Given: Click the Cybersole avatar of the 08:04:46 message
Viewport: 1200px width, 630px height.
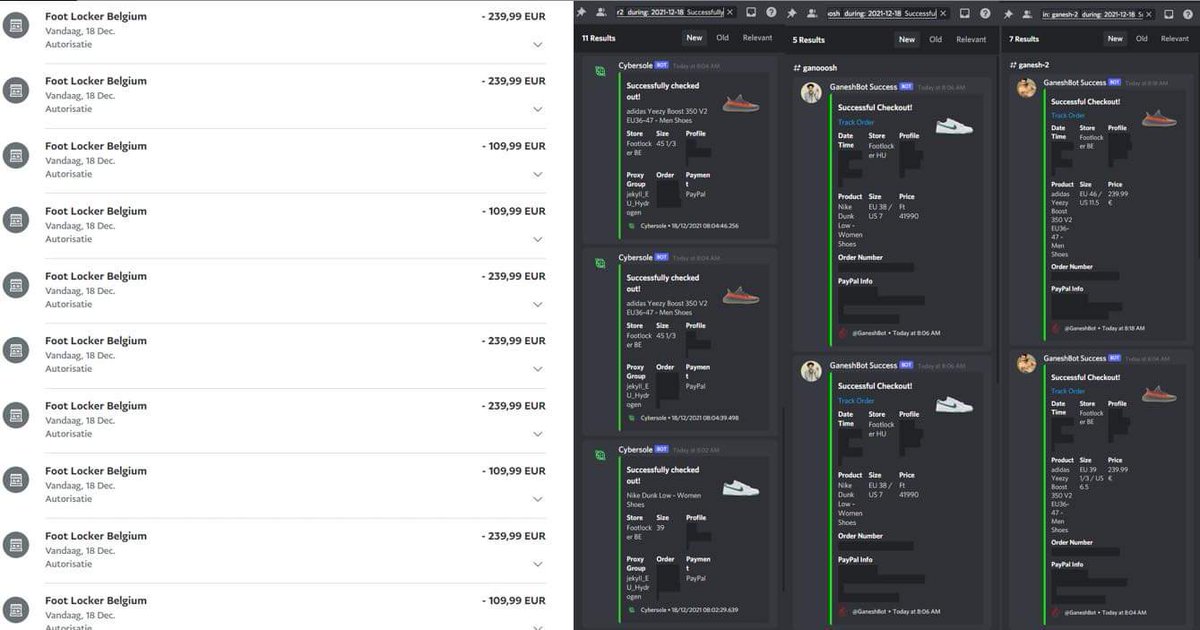Looking at the screenshot, I should point(601,72).
